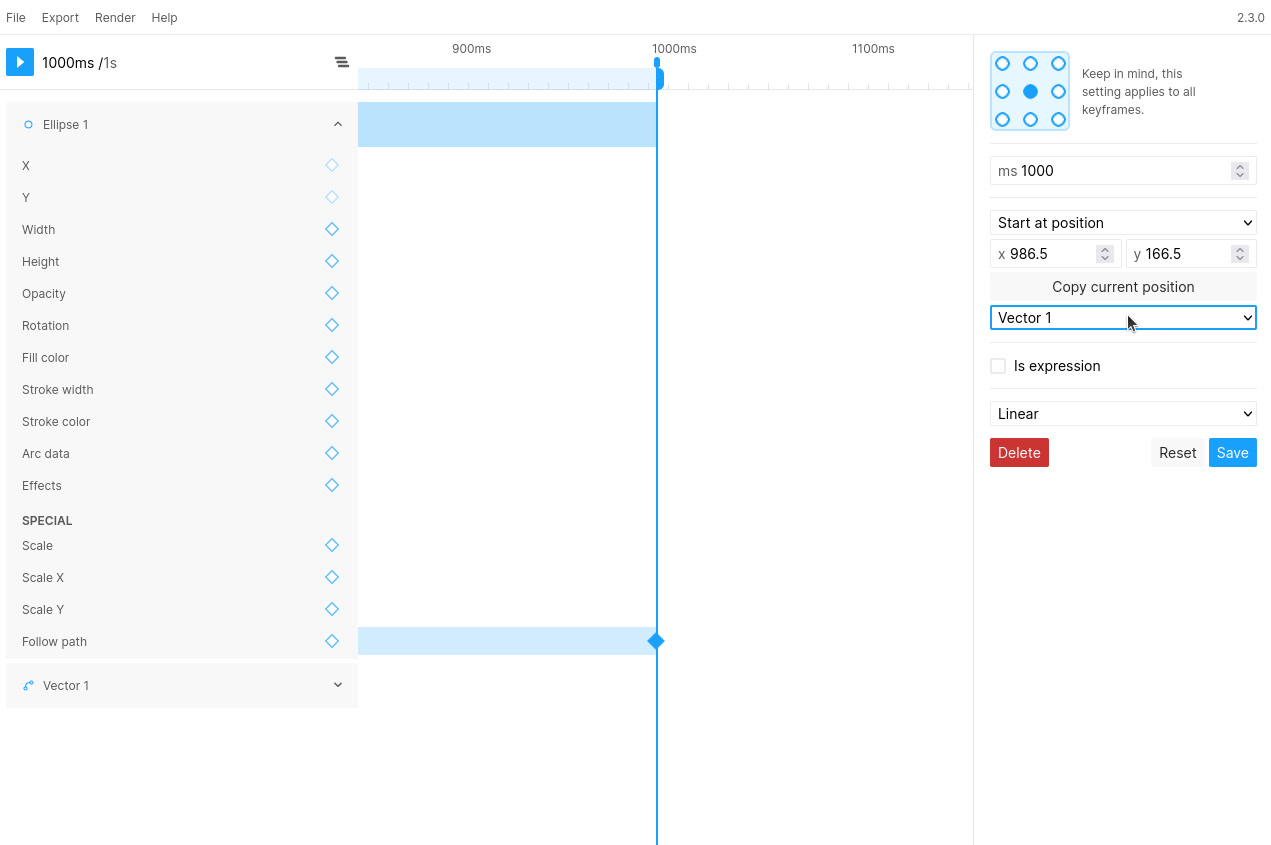Enable the Is expression checkbox
This screenshot has width=1271, height=845.
pyautogui.click(x=998, y=366)
